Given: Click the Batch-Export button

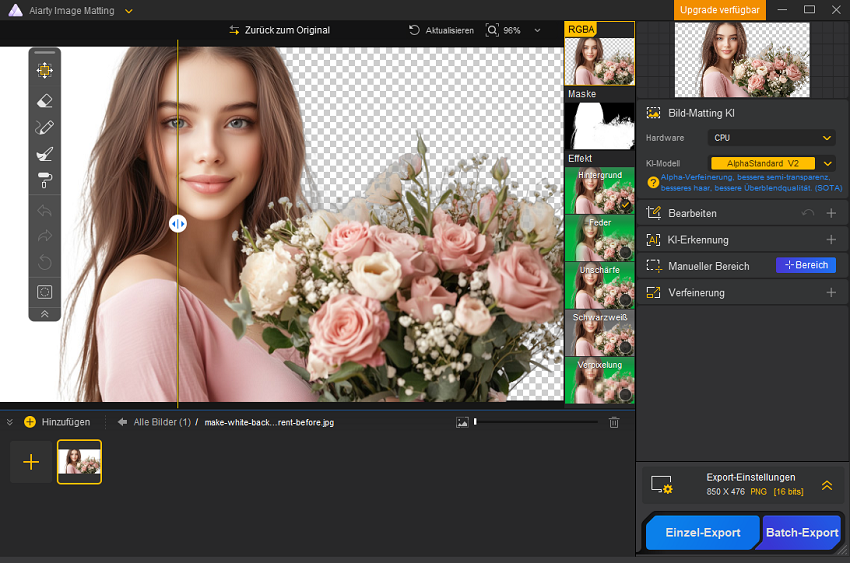Looking at the screenshot, I should coord(802,533).
